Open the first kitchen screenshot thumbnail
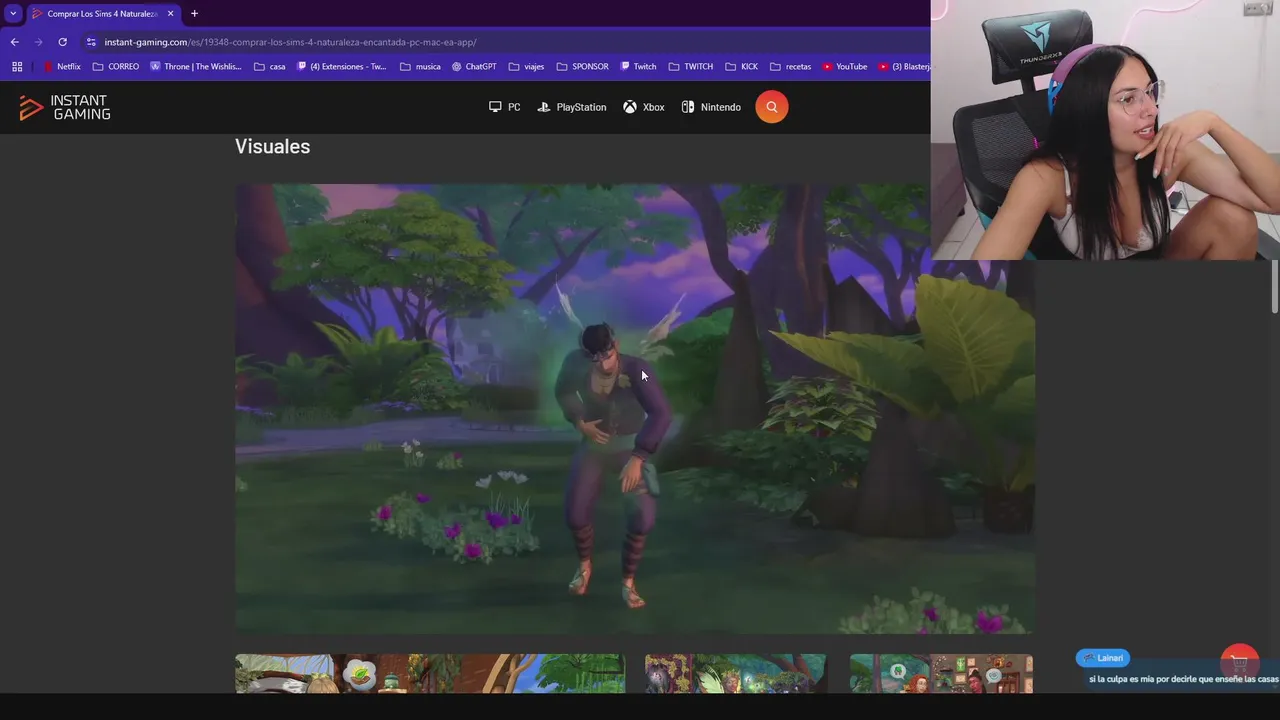Image resolution: width=1280 pixels, height=720 pixels. tap(430, 673)
